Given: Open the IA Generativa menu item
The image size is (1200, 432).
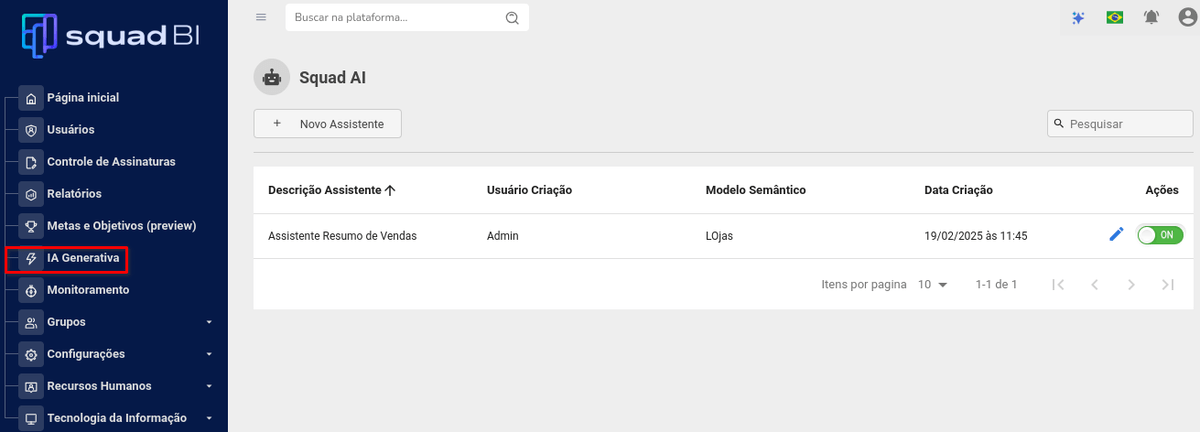Looking at the screenshot, I should click(x=82, y=258).
